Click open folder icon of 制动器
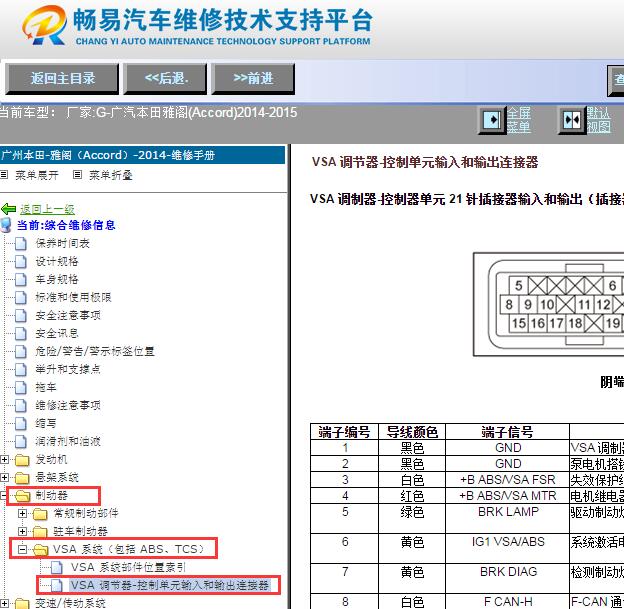The image size is (624, 609). 22,496
